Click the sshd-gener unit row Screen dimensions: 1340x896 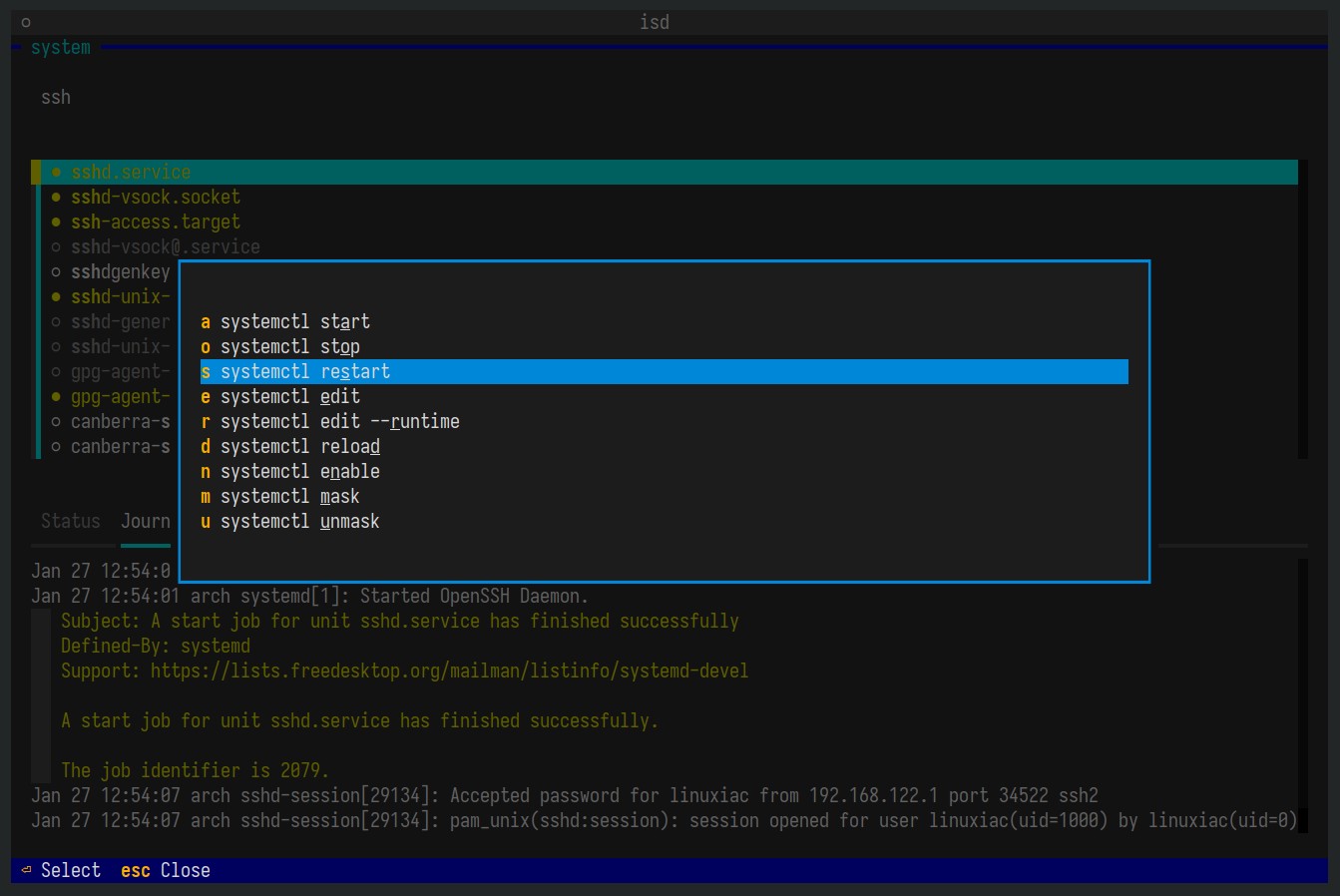111,321
